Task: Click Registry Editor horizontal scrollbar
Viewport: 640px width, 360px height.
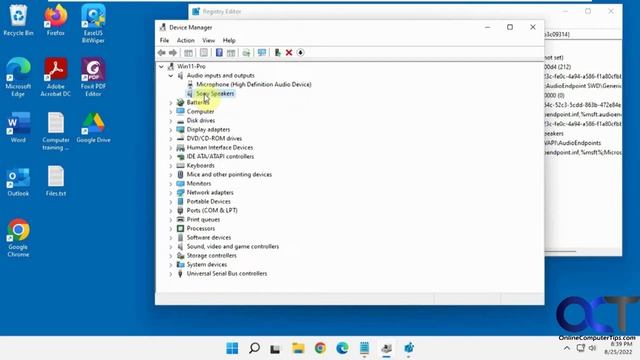Action: click(x=561, y=252)
